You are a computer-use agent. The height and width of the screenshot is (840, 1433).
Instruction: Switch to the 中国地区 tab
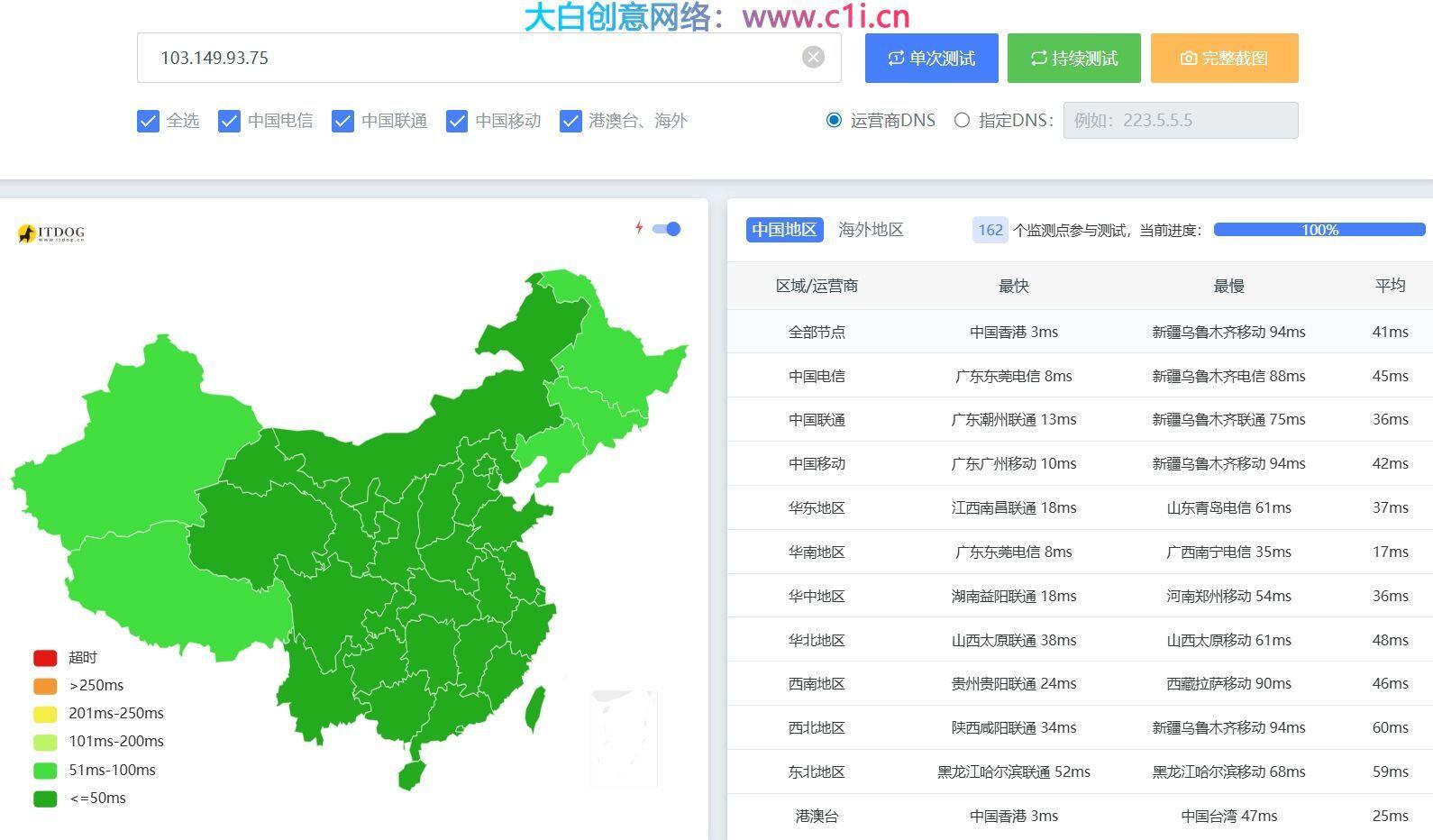(785, 230)
